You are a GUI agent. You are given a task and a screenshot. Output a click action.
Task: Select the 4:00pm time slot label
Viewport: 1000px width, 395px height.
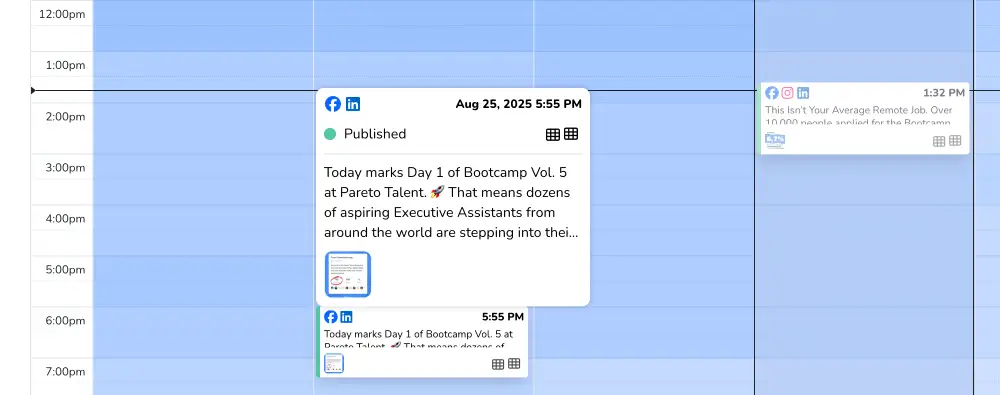tap(65, 219)
